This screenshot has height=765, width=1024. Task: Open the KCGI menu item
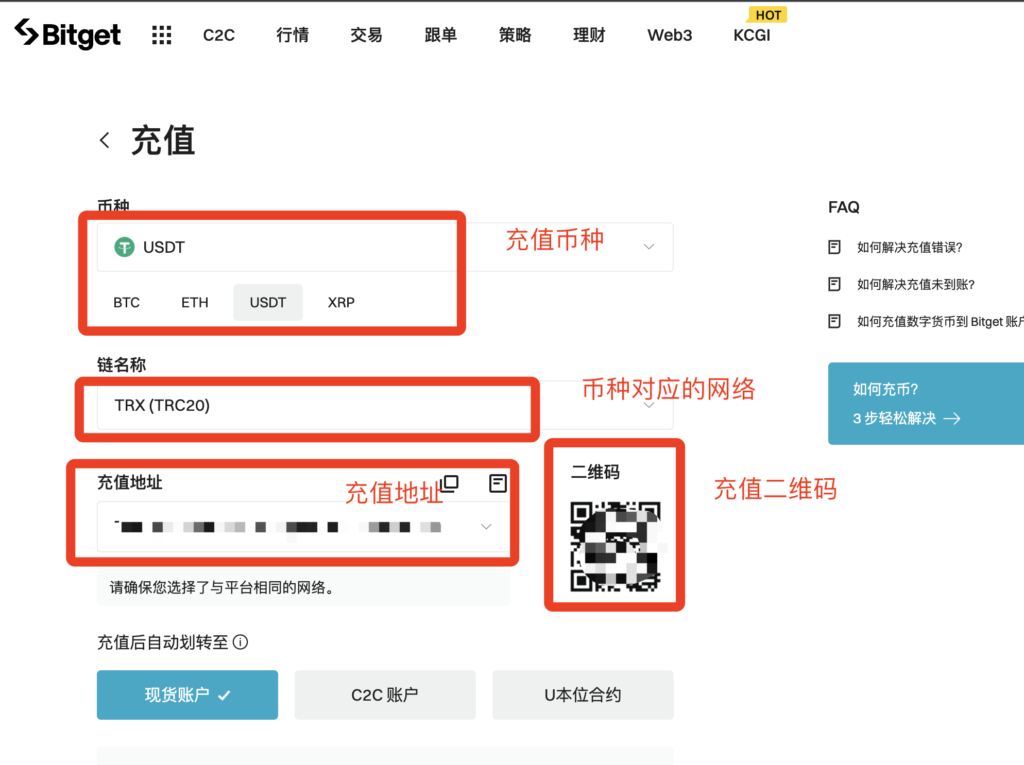(752, 35)
